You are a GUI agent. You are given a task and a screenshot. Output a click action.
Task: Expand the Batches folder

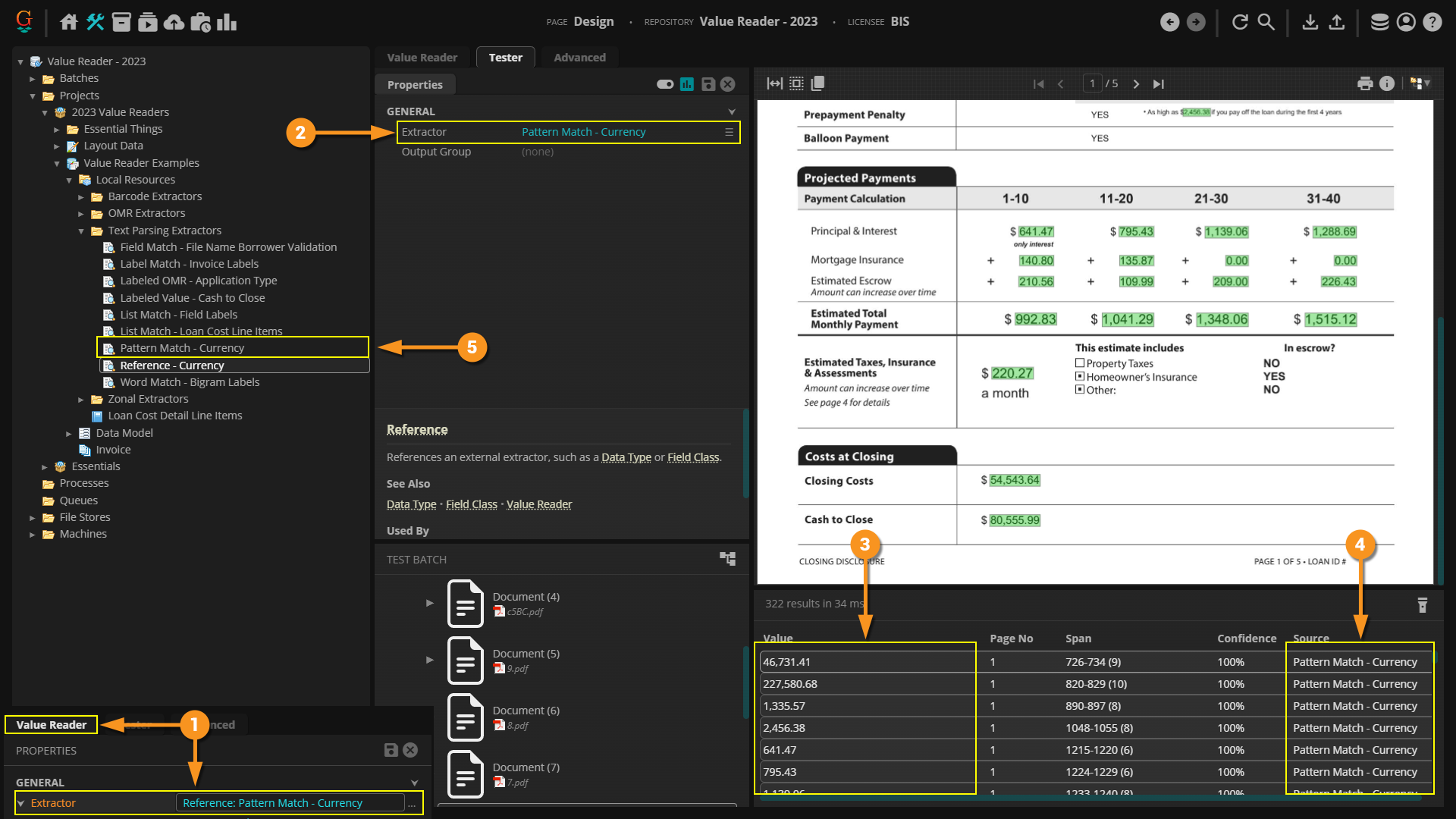33,78
